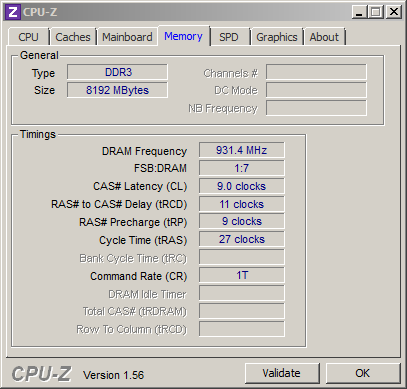Click the DDR3 memory type field
Viewport: 407px width, 389px height.
(117, 72)
